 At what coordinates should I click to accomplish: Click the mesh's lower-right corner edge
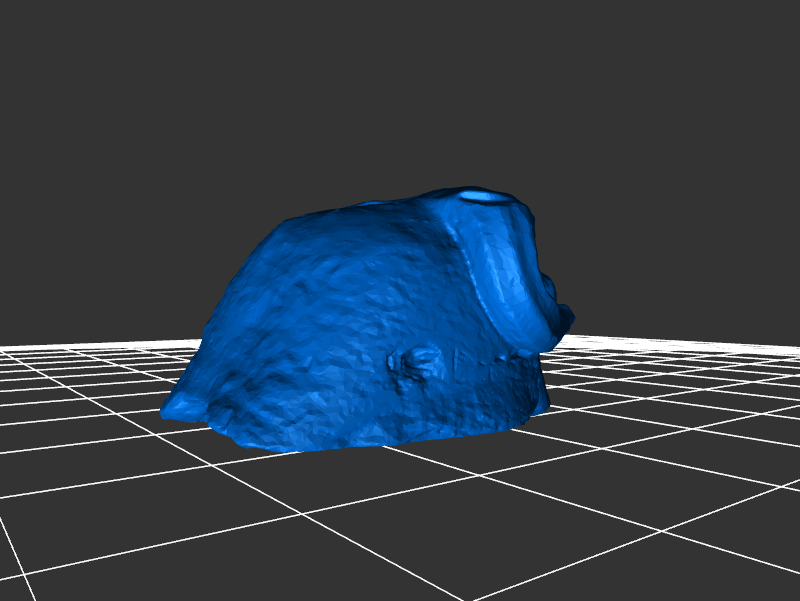[x=538, y=405]
